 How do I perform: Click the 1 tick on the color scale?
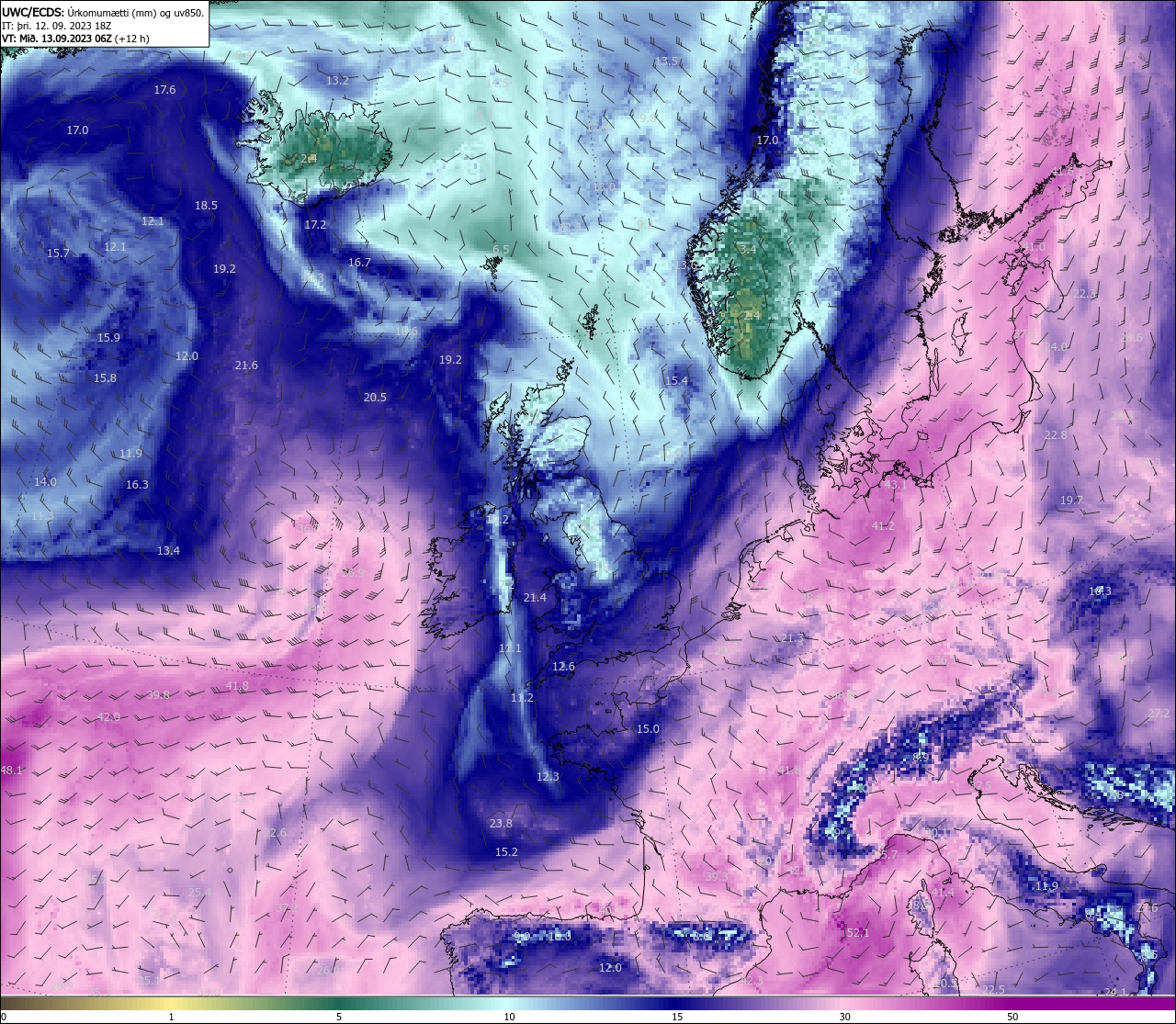pos(171,1017)
